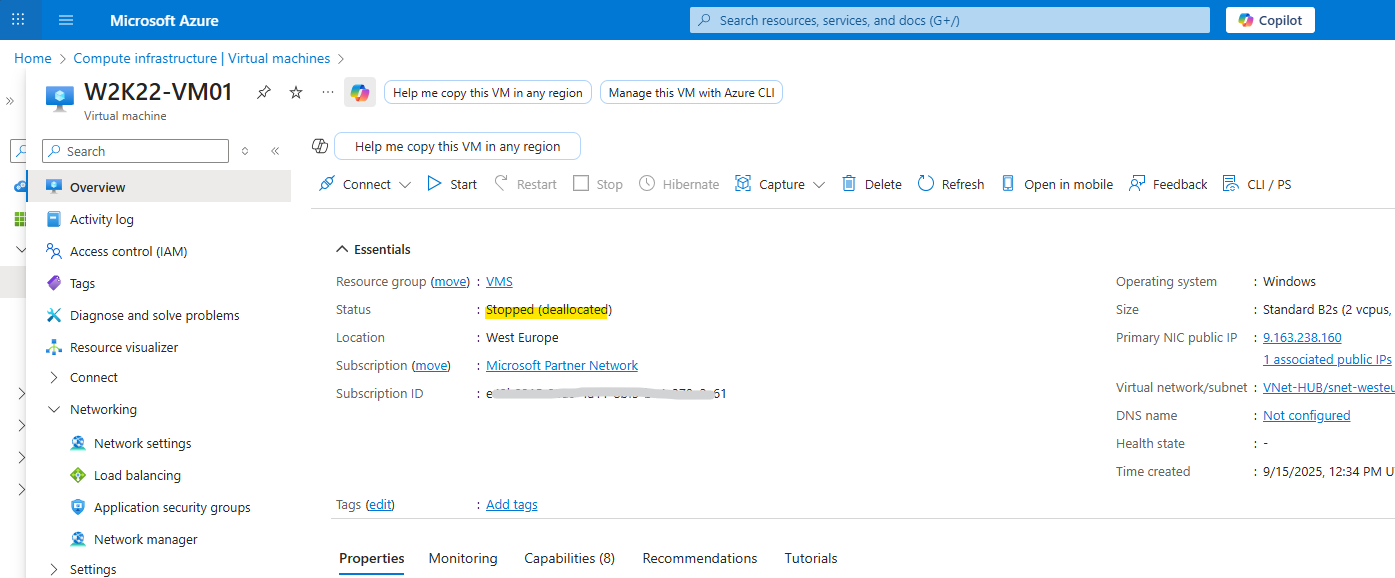Open the Capture dropdown menu
This screenshot has width=1395, height=578.
780,184
